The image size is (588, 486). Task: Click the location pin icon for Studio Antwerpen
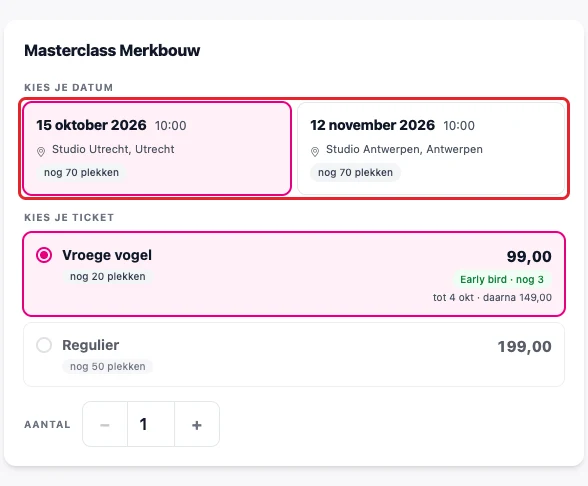tap(315, 152)
